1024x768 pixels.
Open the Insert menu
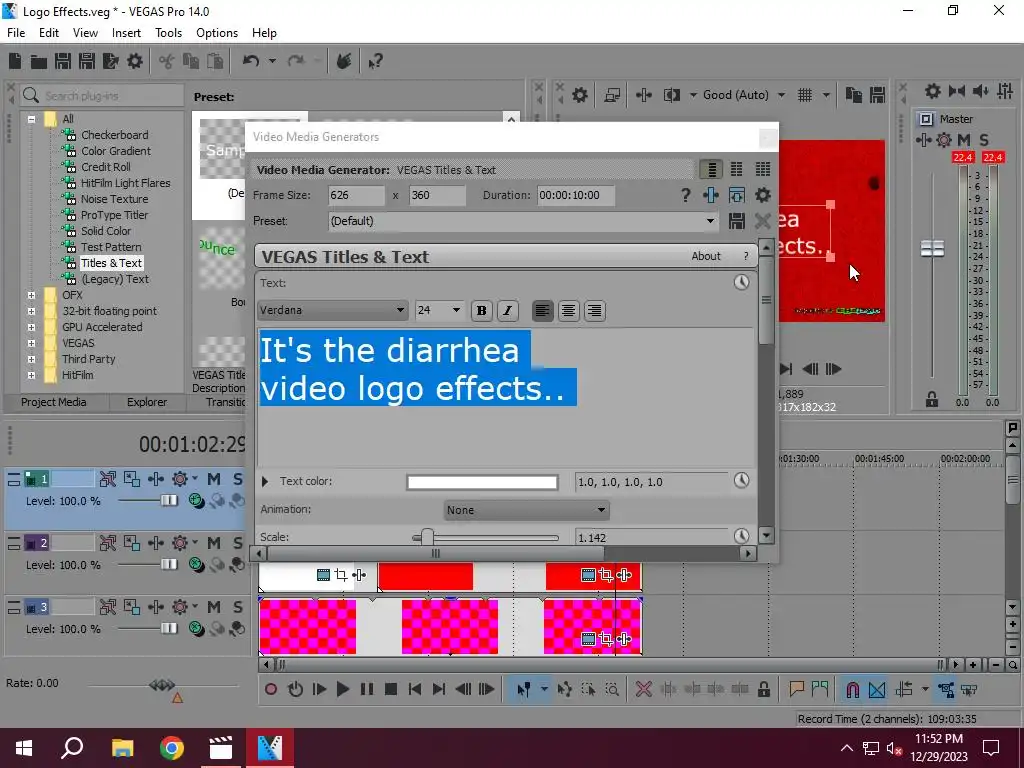[x=126, y=33]
